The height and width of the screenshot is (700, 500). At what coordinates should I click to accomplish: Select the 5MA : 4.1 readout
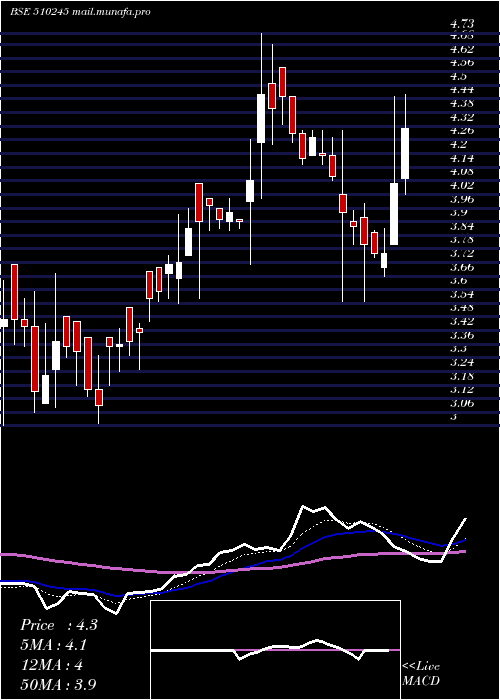pyautogui.click(x=53, y=645)
